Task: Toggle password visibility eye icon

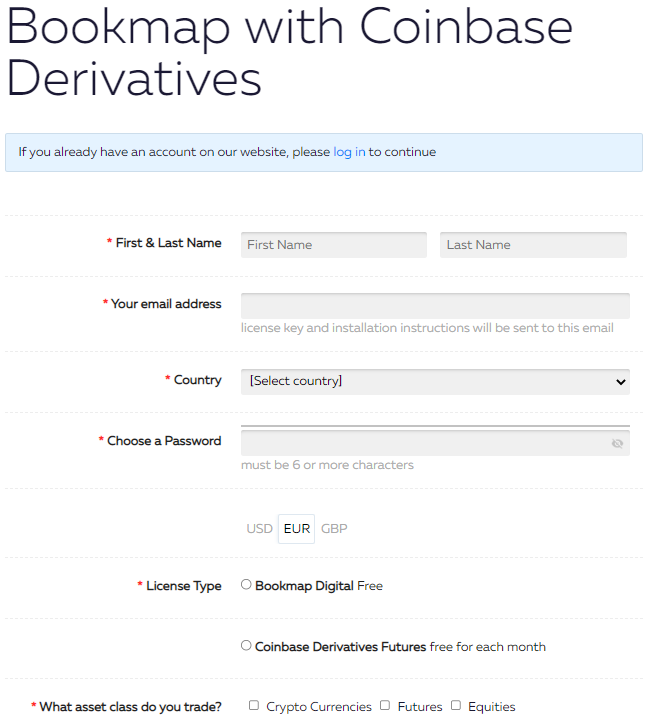Action: click(x=617, y=443)
